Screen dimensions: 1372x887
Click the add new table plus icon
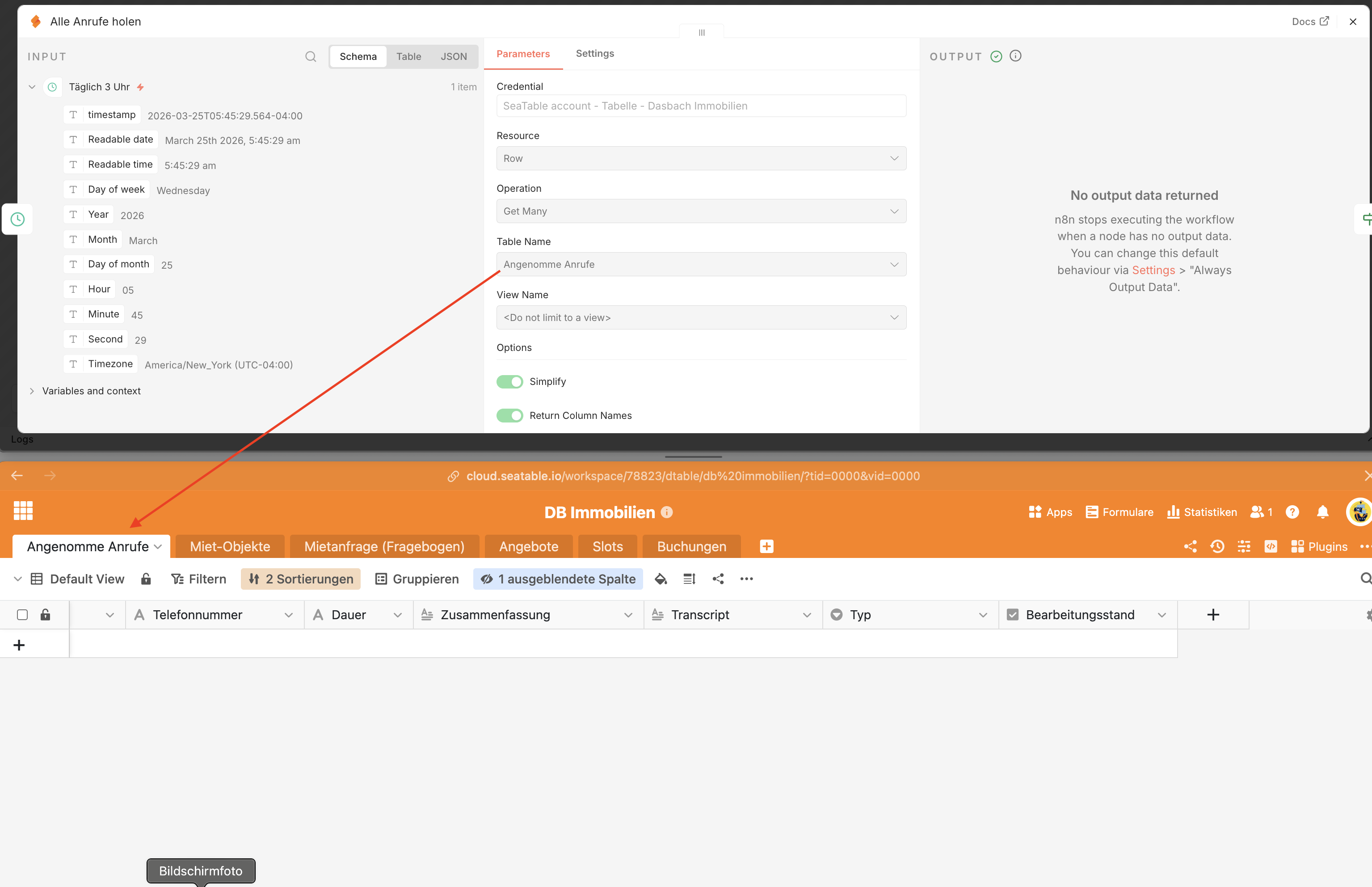pos(766,546)
